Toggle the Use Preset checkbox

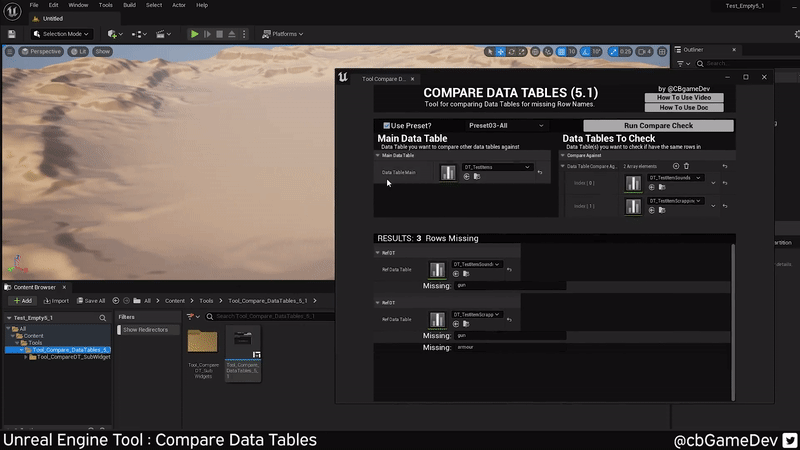point(385,126)
